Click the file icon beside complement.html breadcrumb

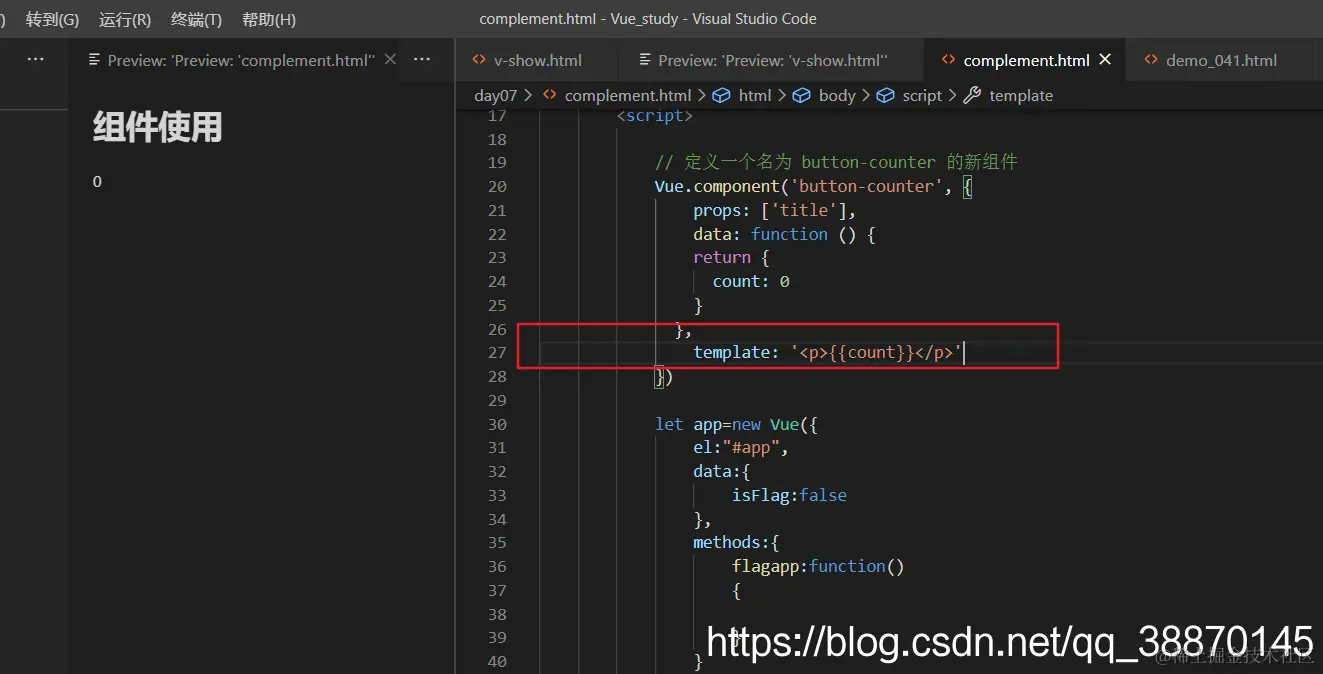pyautogui.click(x=549, y=95)
